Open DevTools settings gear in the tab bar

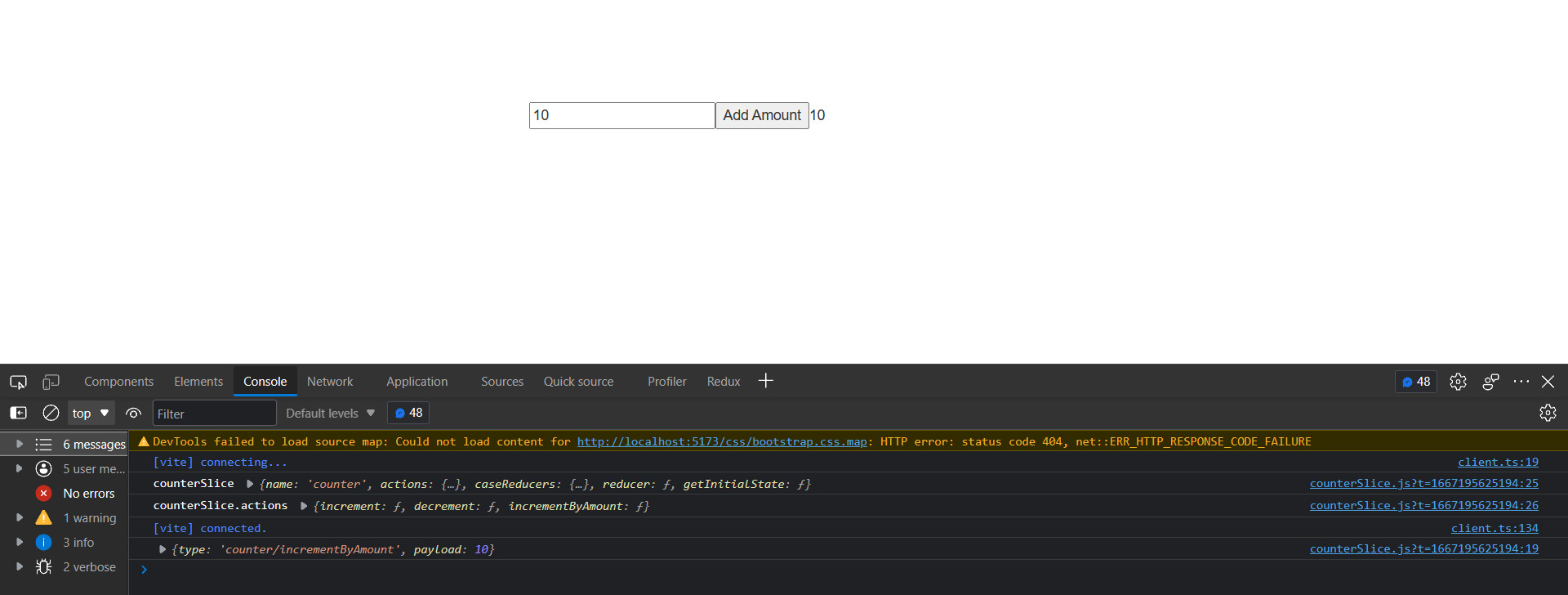point(1458,382)
